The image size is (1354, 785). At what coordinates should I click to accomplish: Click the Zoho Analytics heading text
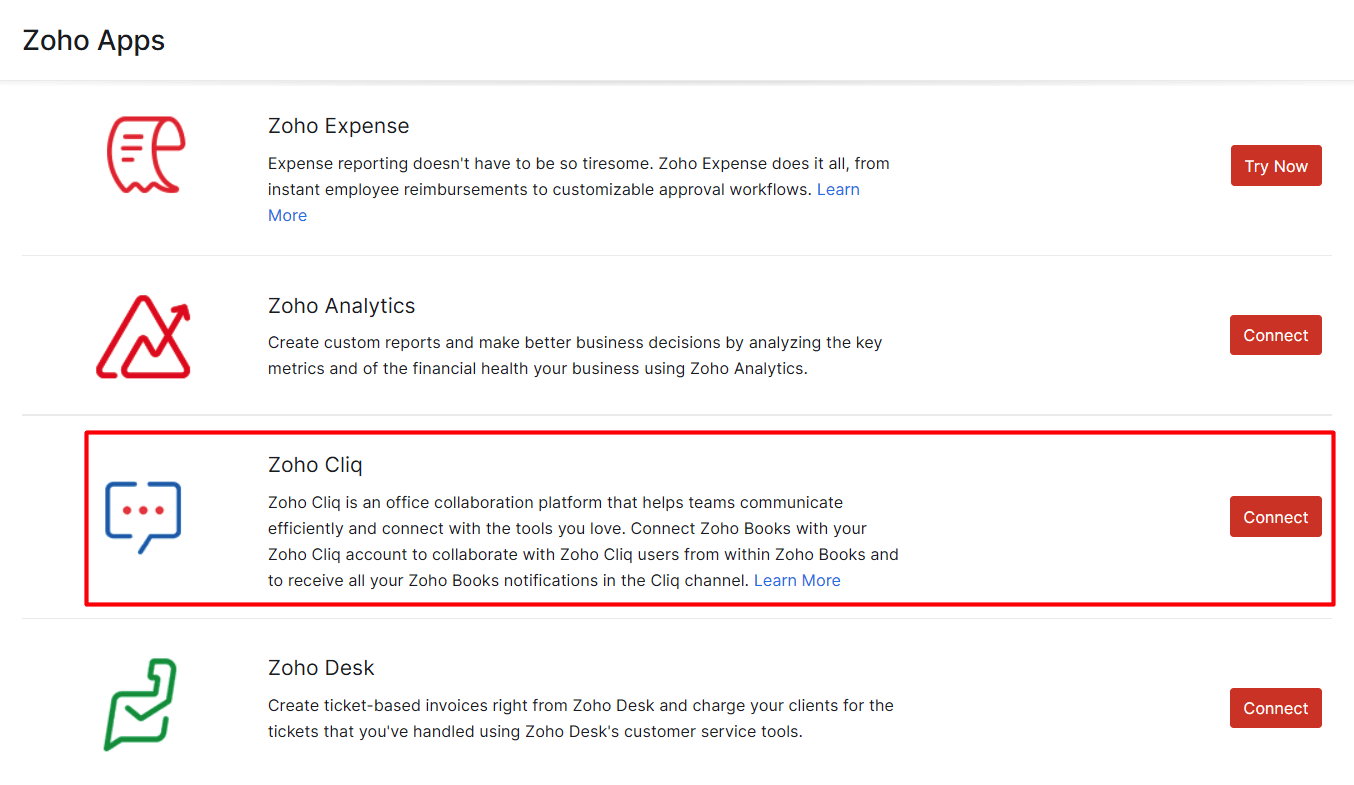341,306
